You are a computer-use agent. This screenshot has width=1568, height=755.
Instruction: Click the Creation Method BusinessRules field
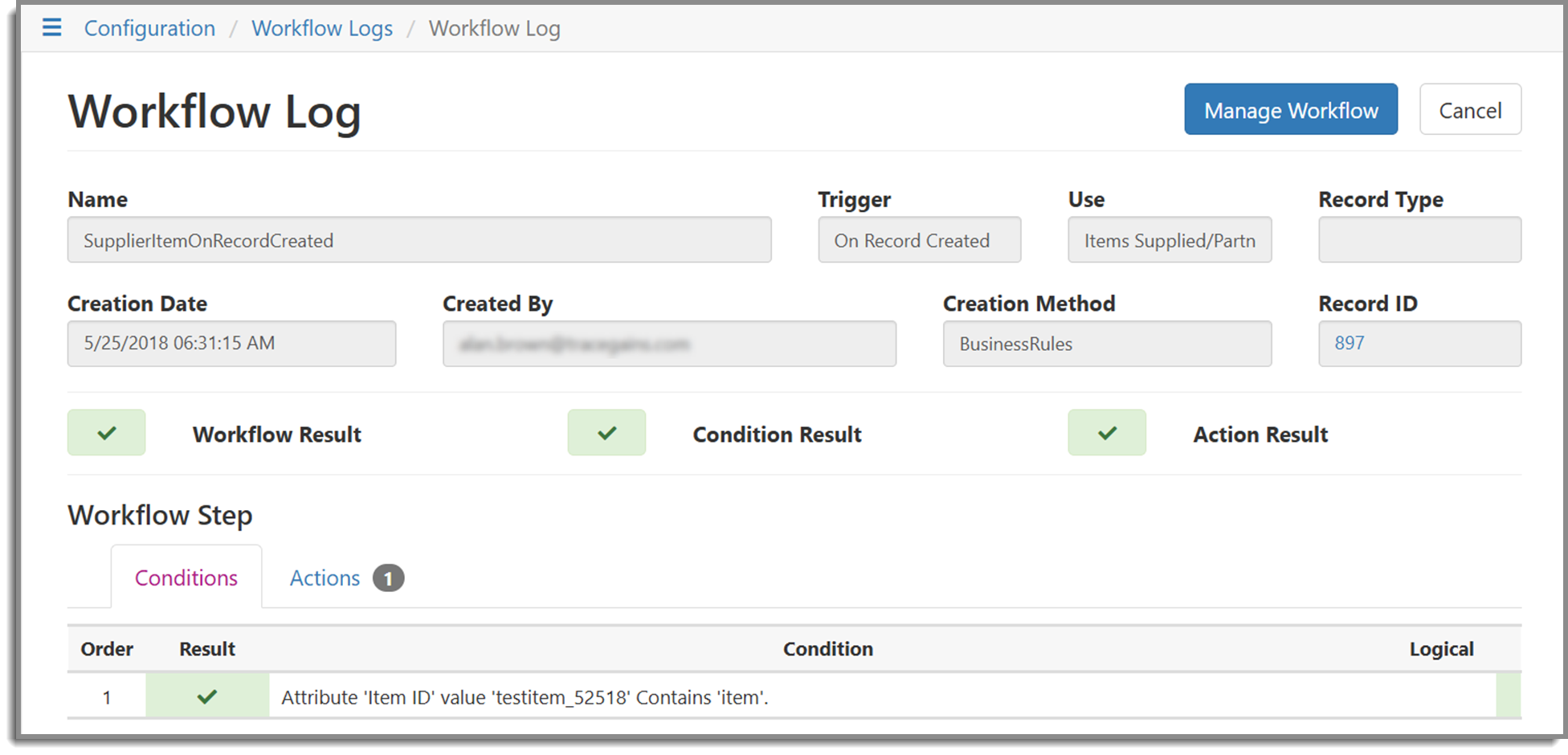1107,344
